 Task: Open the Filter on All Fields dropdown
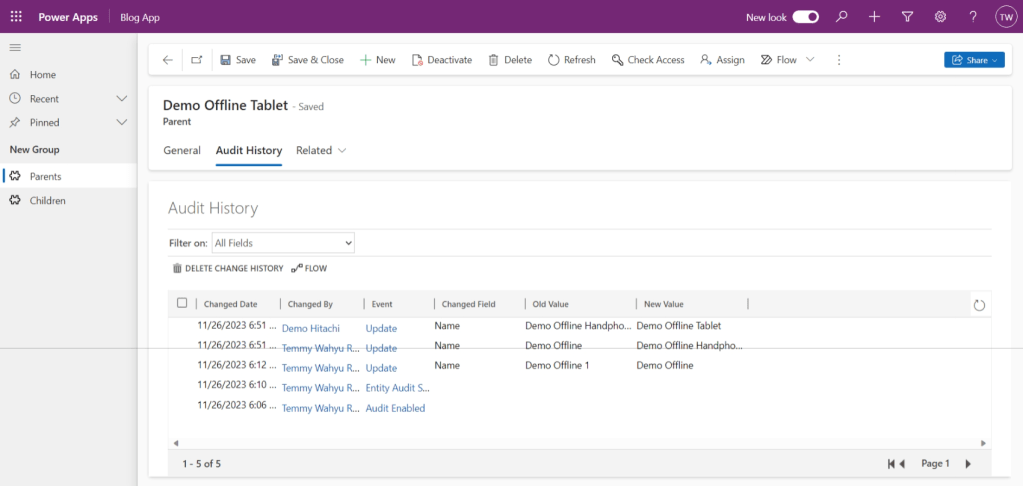click(x=283, y=243)
